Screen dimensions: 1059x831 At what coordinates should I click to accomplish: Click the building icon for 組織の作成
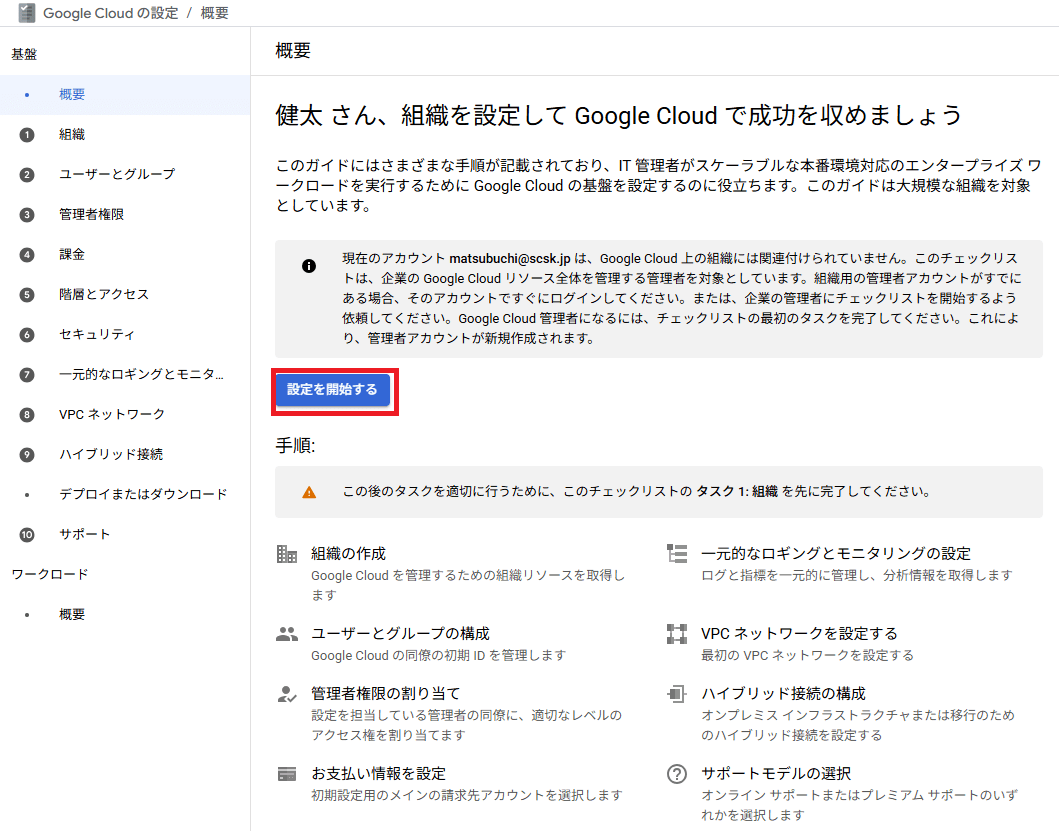(x=287, y=554)
